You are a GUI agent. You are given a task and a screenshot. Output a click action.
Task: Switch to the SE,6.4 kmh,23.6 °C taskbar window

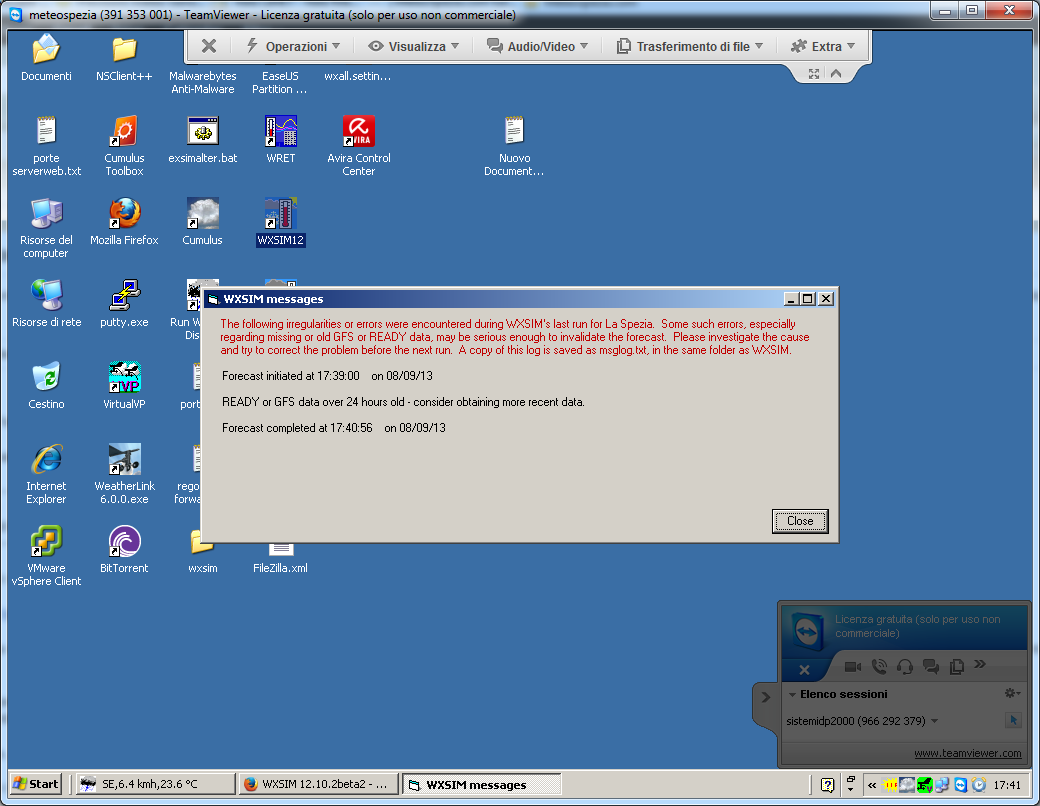click(x=155, y=784)
